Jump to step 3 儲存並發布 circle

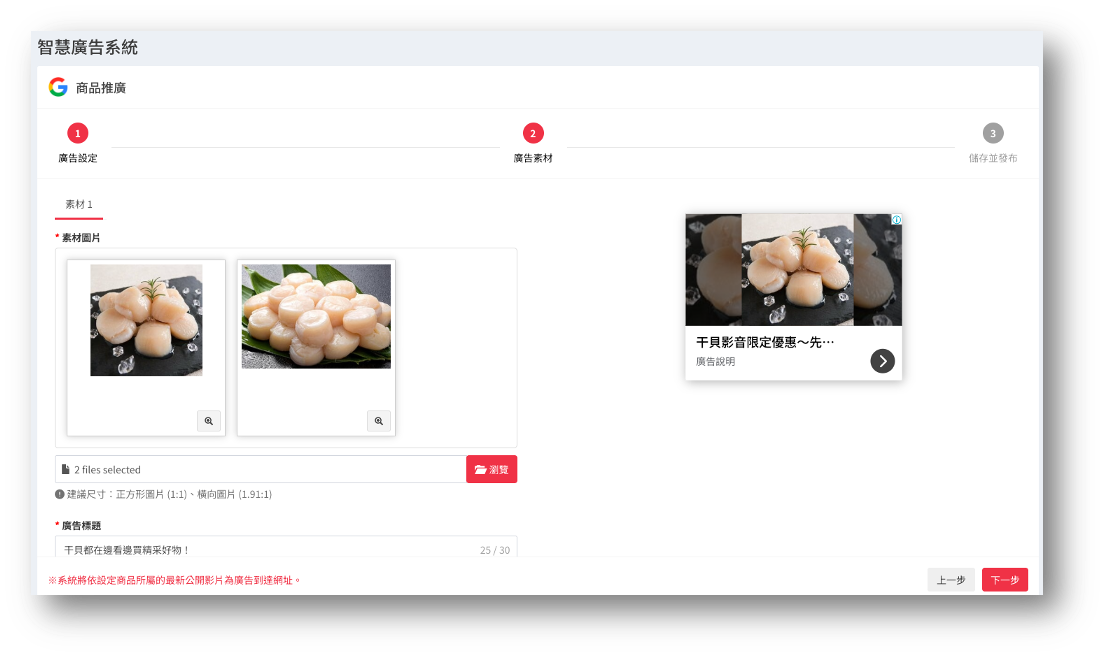tap(992, 133)
